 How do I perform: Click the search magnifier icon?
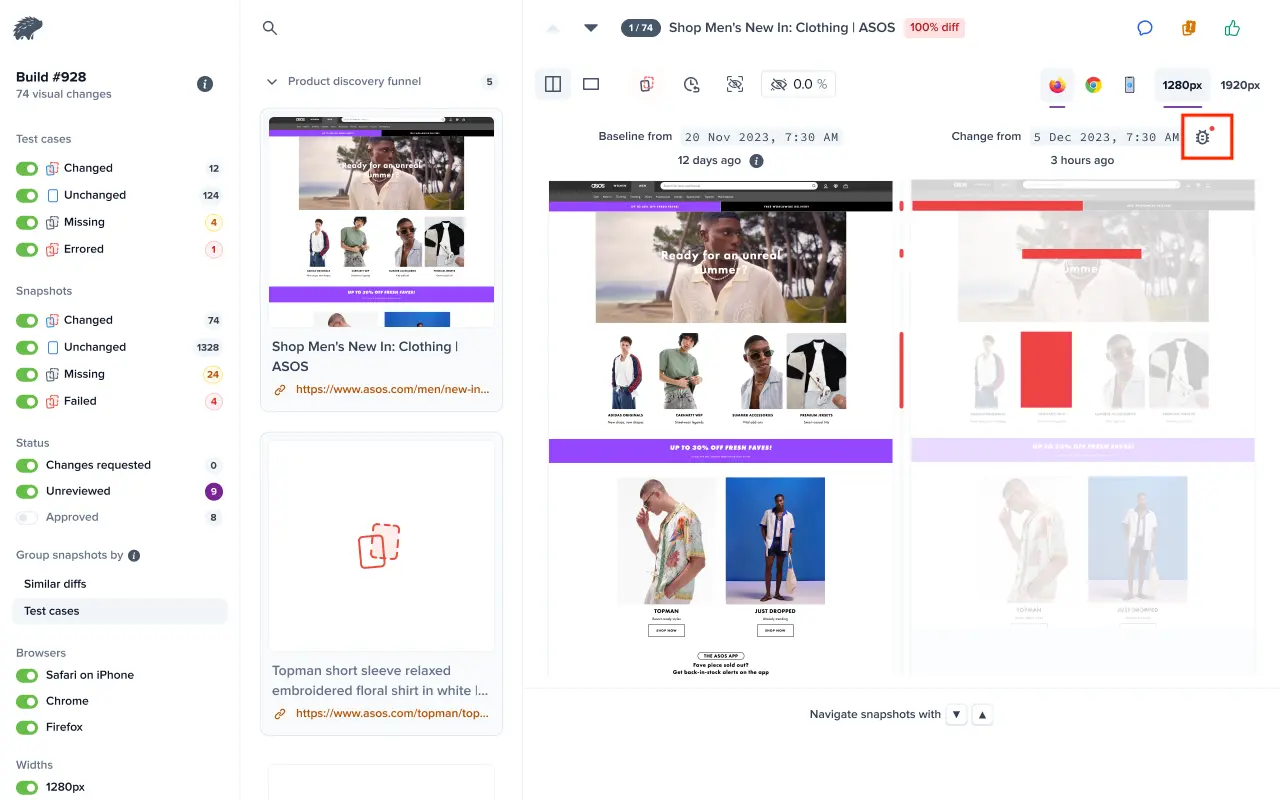[269, 28]
